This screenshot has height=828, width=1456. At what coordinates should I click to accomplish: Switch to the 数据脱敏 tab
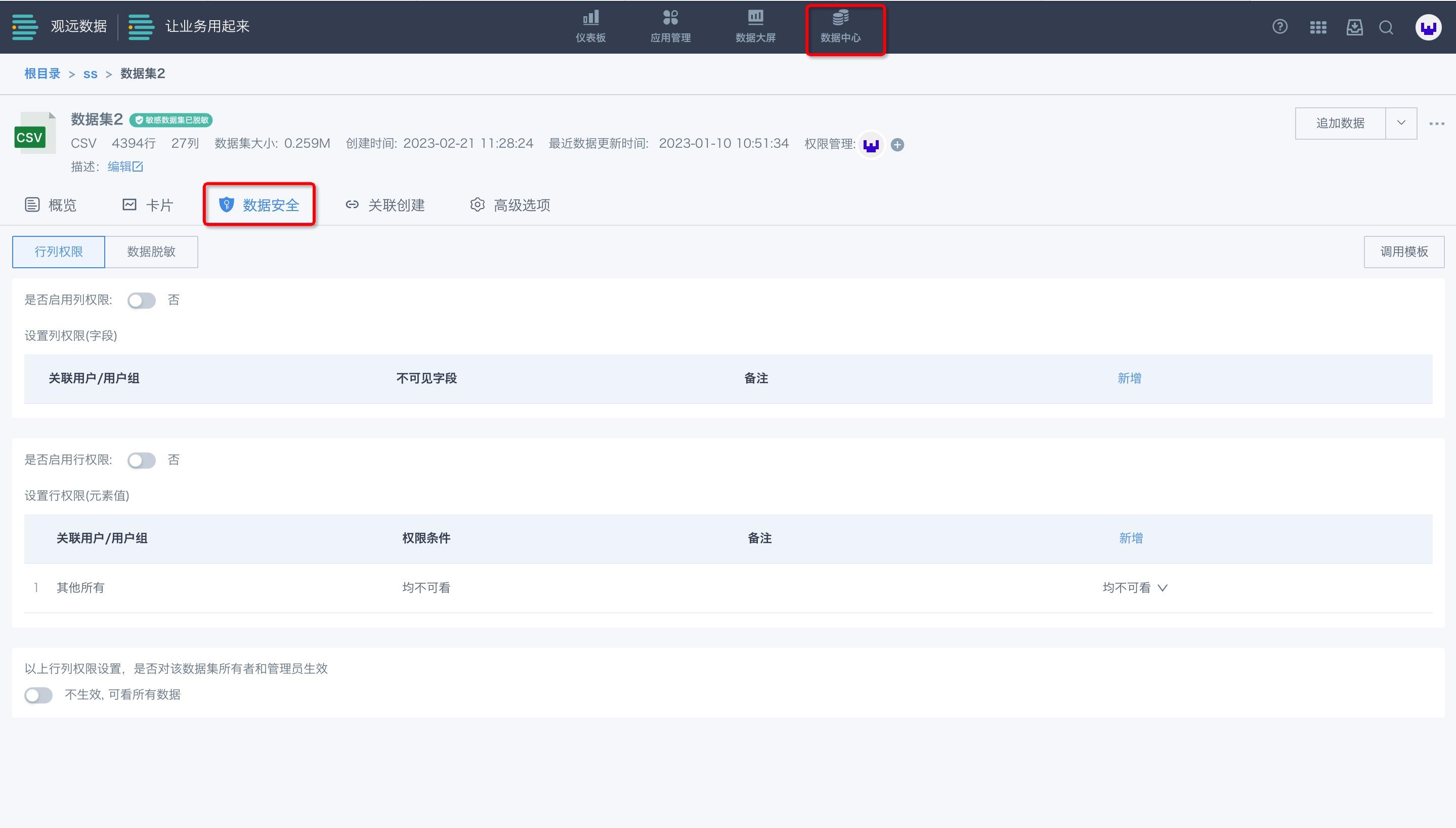(x=151, y=252)
